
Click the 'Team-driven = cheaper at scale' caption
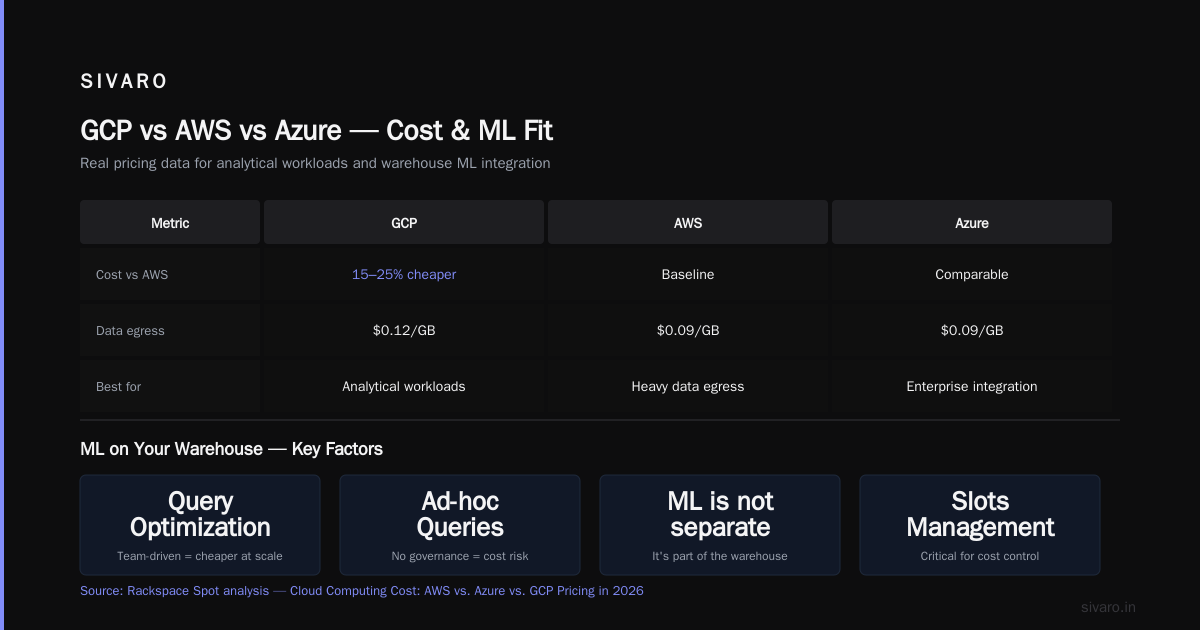point(200,556)
